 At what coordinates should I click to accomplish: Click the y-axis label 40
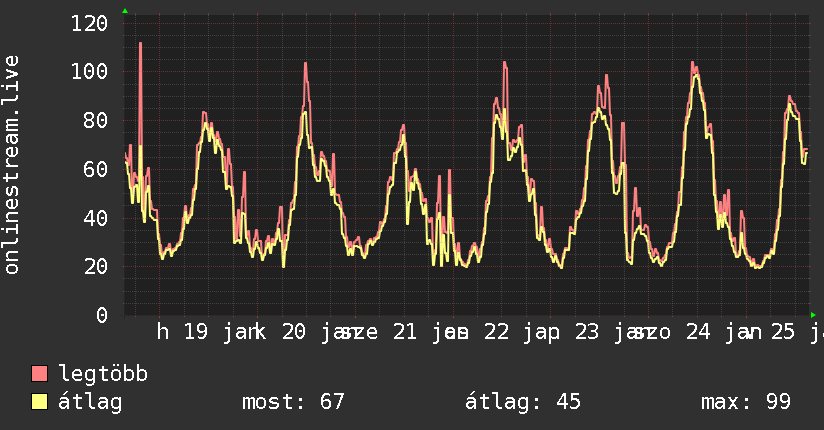96,218
